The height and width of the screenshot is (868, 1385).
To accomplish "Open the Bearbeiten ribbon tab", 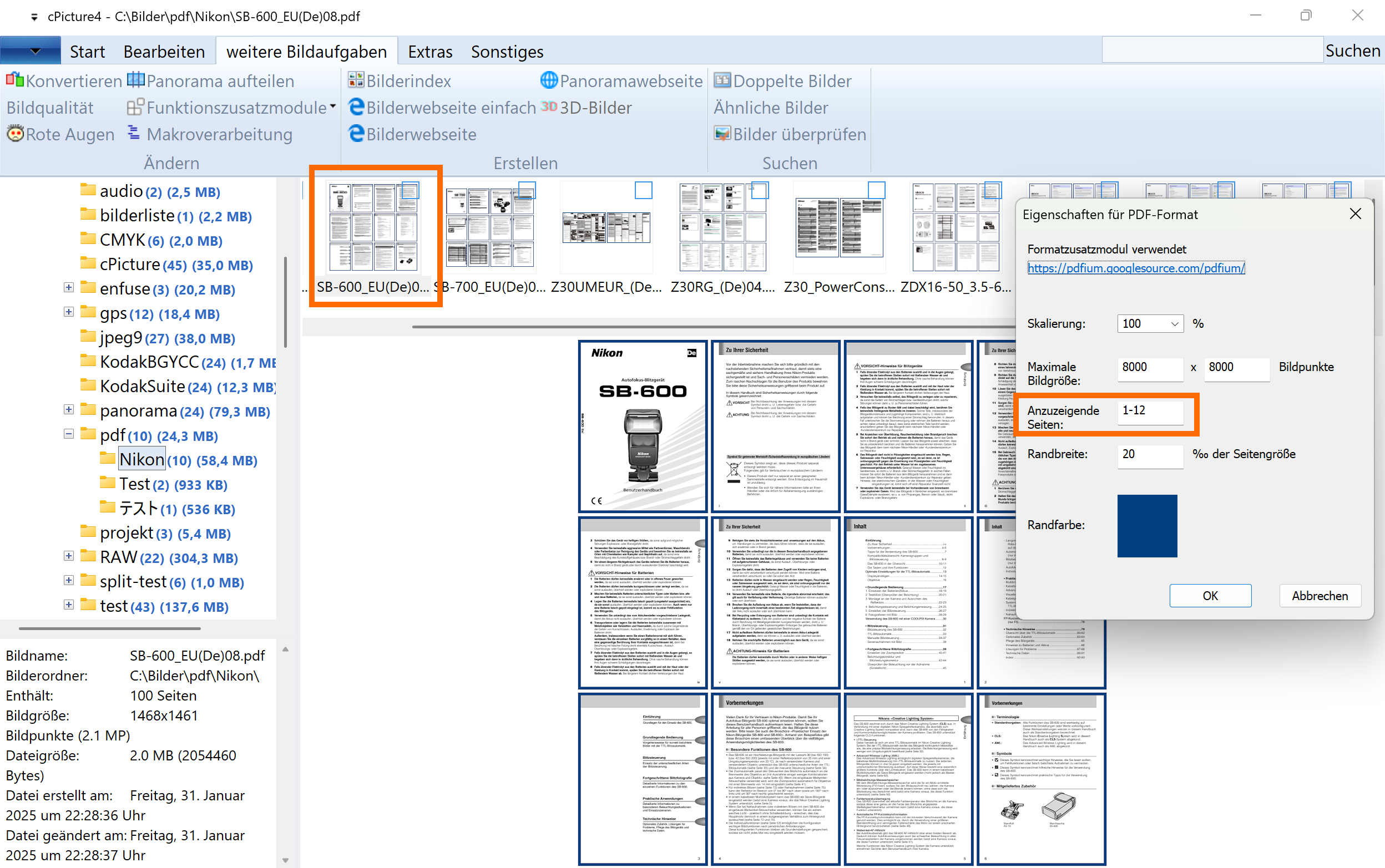I will 164,52.
